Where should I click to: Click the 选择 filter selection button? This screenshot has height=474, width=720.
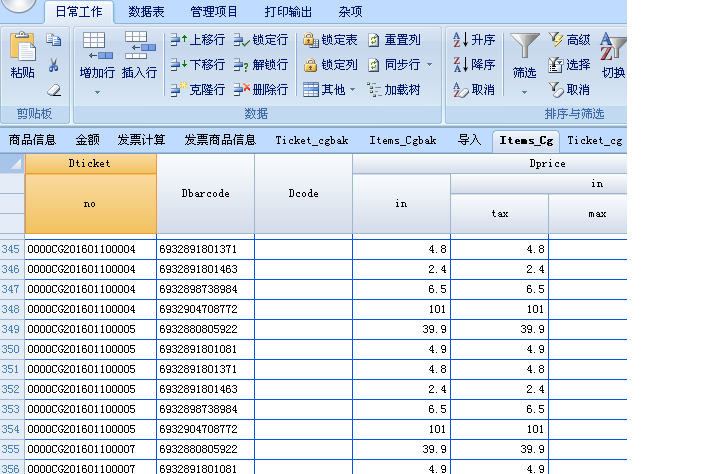[x=569, y=65]
